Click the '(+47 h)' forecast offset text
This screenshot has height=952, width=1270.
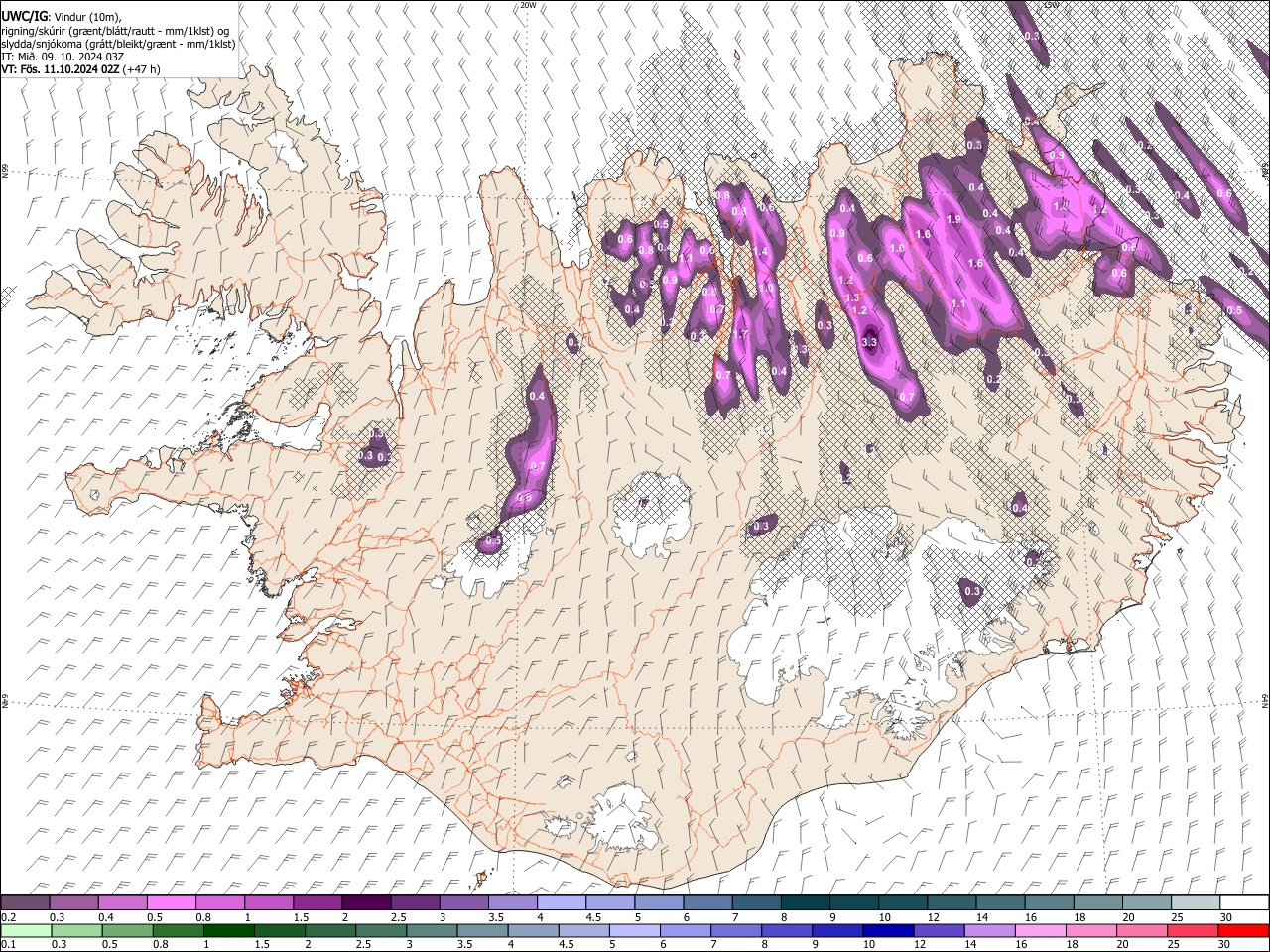coord(142,70)
